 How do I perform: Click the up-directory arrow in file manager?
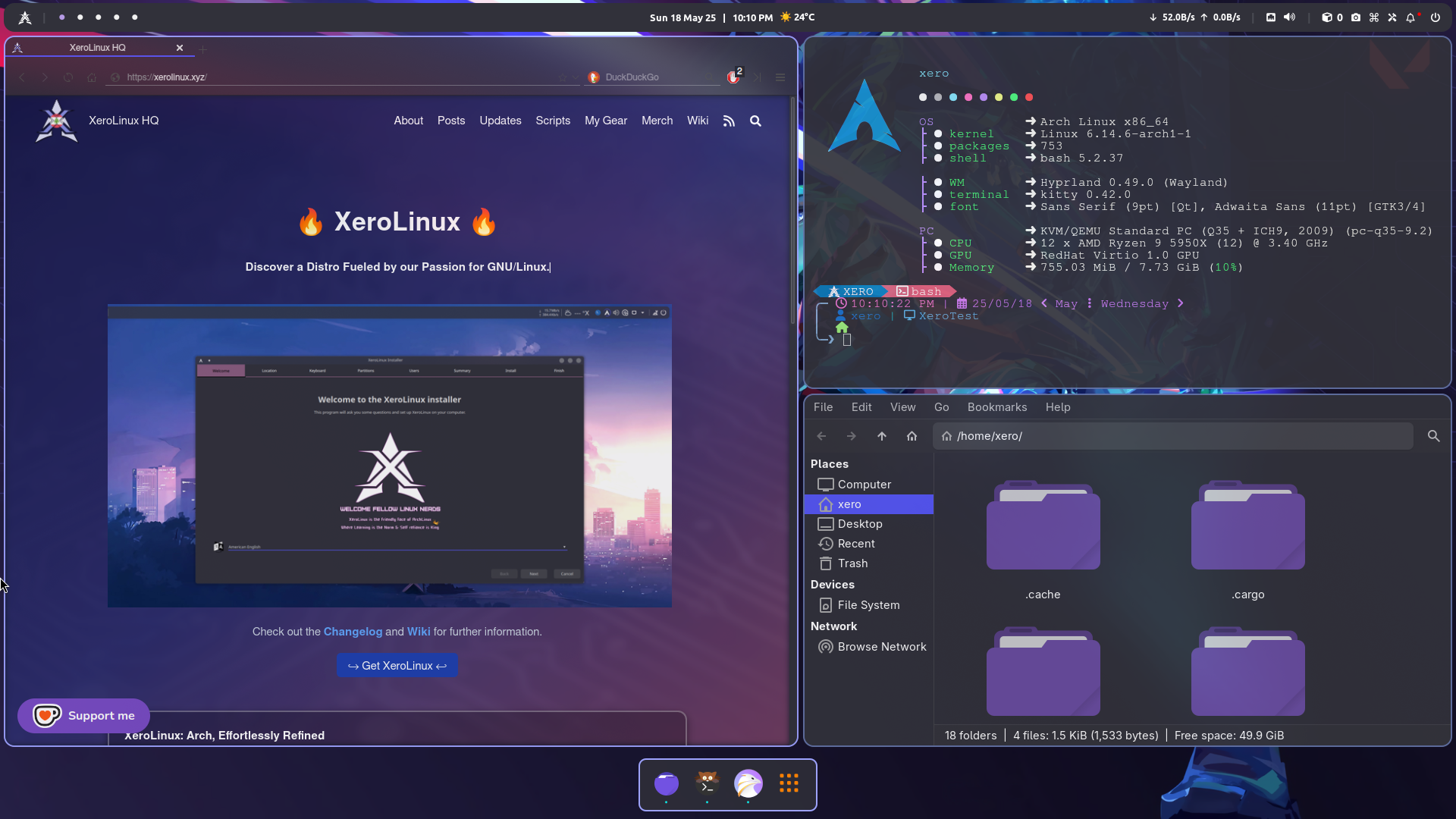[881, 436]
